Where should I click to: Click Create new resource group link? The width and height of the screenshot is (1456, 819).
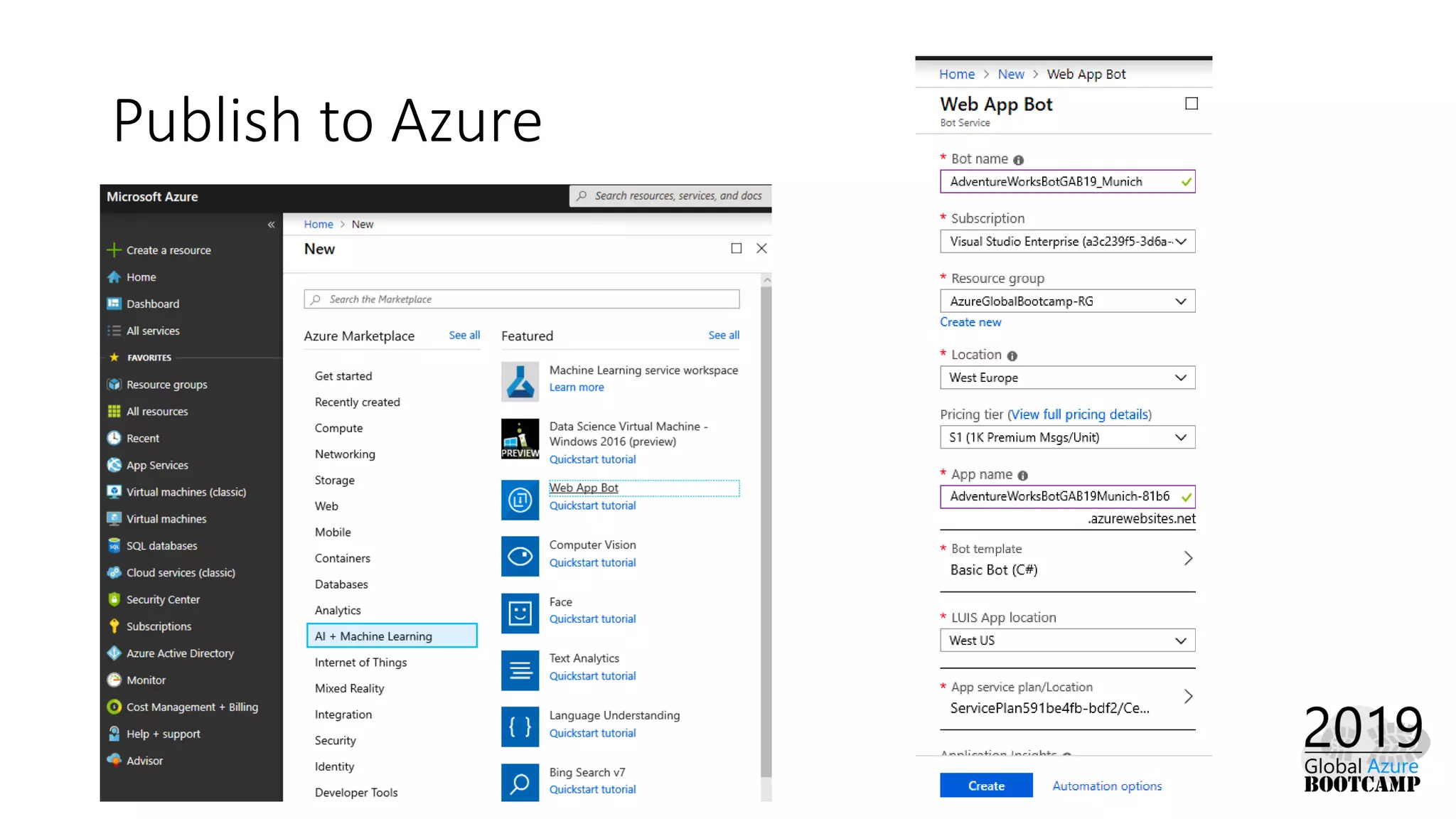coord(970,322)
